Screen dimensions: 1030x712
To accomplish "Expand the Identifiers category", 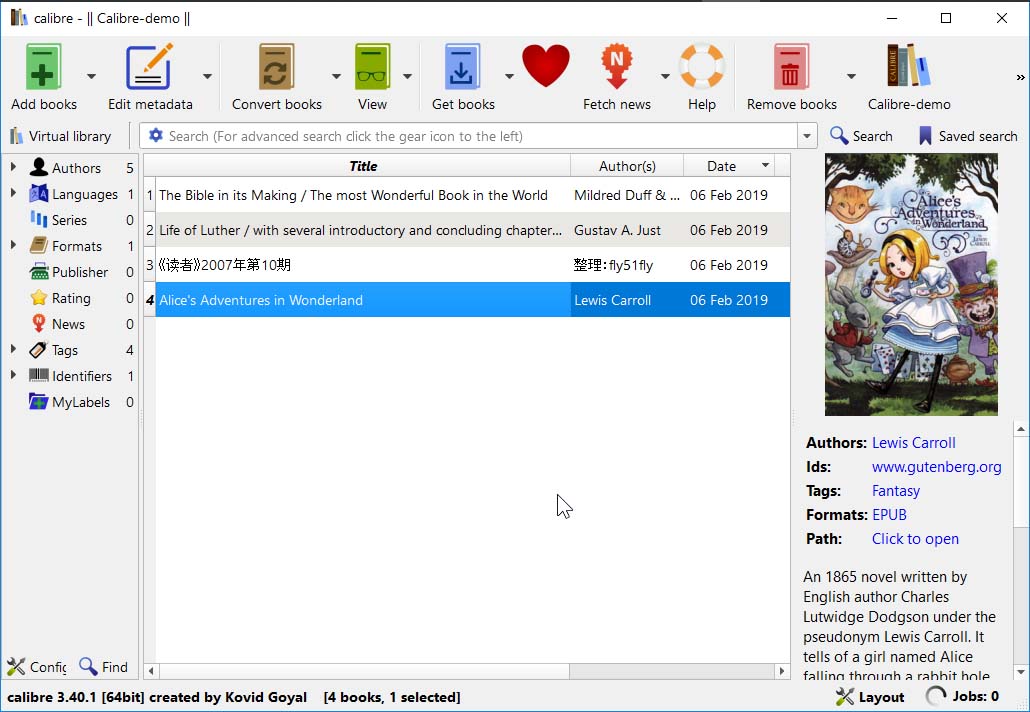I will point(12,375).
